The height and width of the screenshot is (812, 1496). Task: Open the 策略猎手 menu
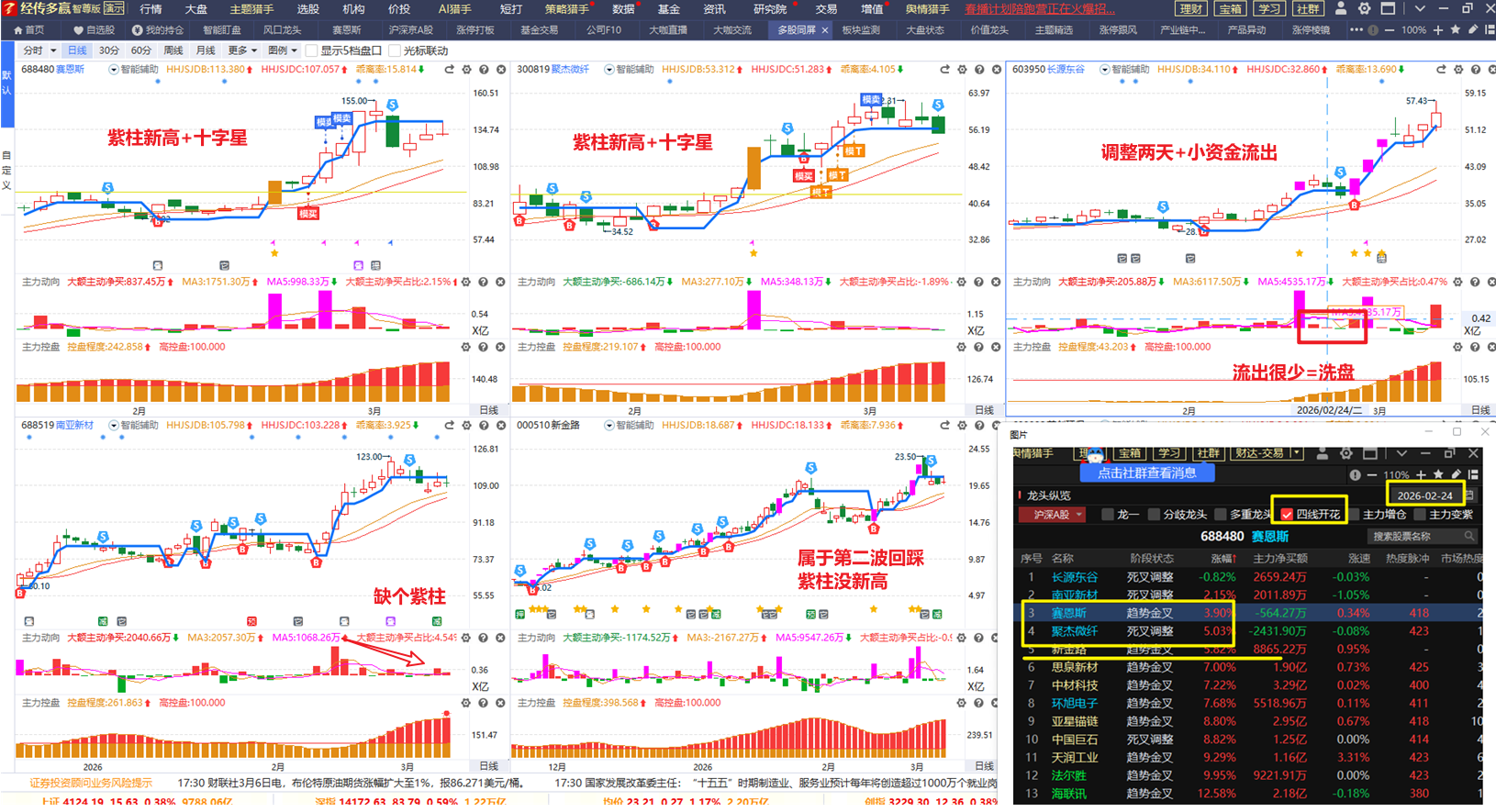(x=566, y=8)
